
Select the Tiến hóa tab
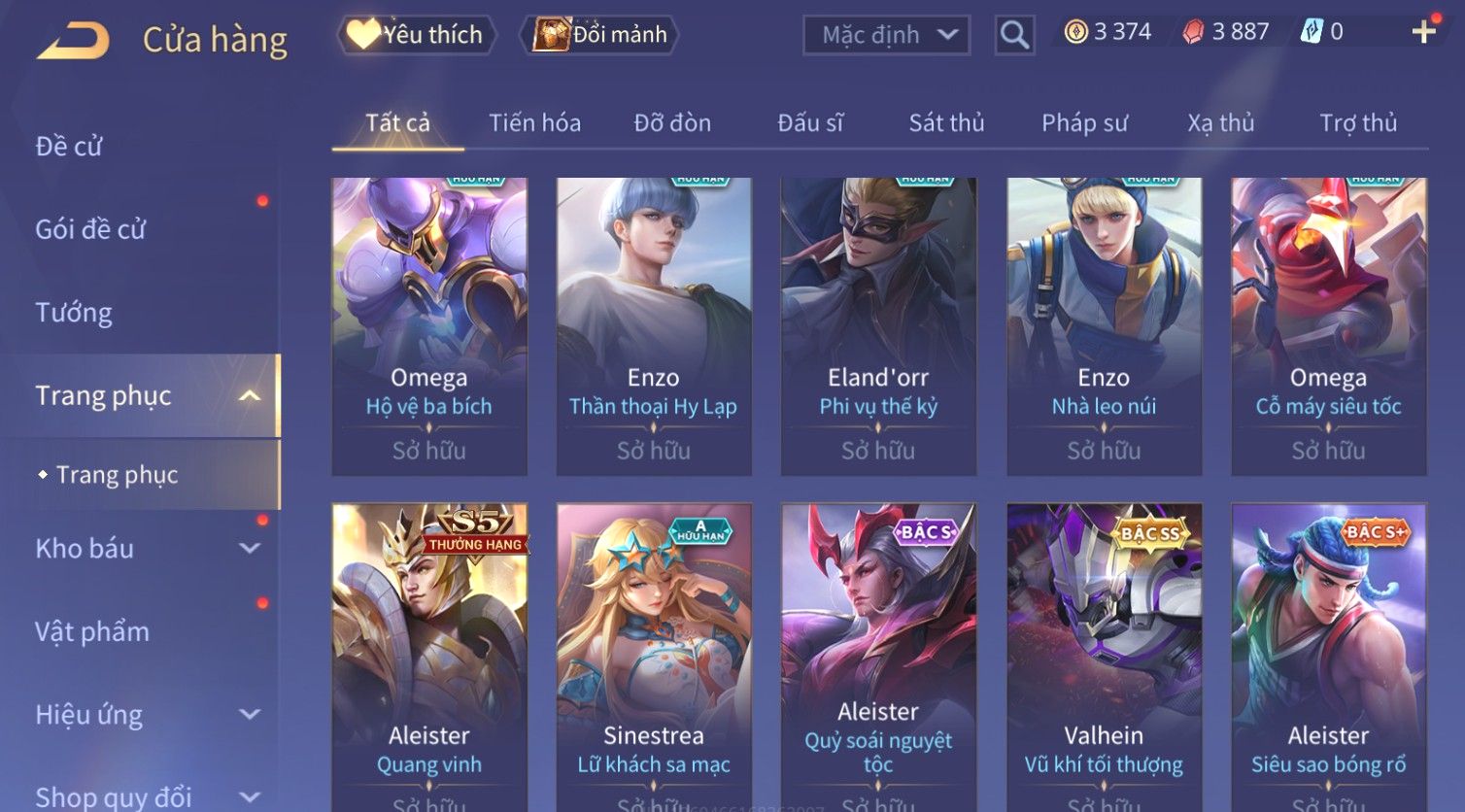534,123
